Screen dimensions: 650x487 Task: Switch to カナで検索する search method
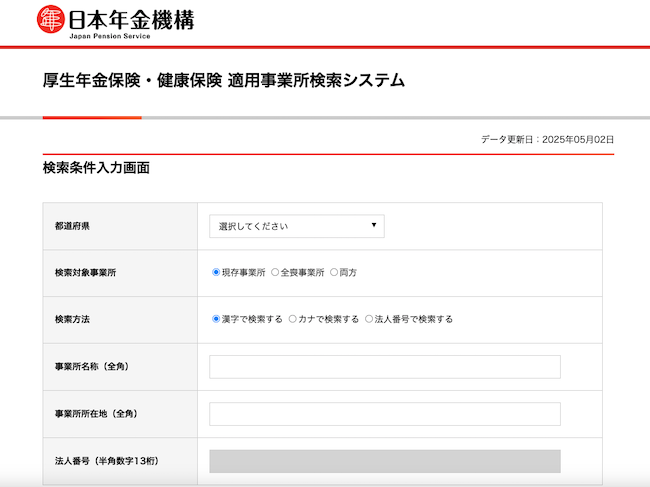[292, 319]
